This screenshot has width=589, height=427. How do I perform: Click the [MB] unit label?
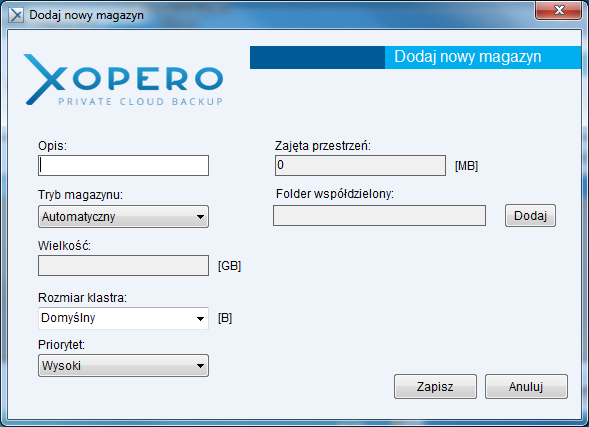pos(466,166)
